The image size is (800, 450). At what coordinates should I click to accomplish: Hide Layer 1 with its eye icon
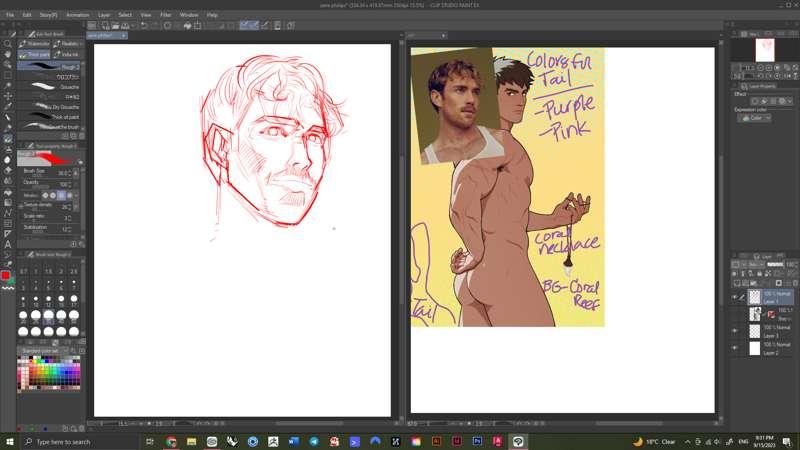[735, 297]
